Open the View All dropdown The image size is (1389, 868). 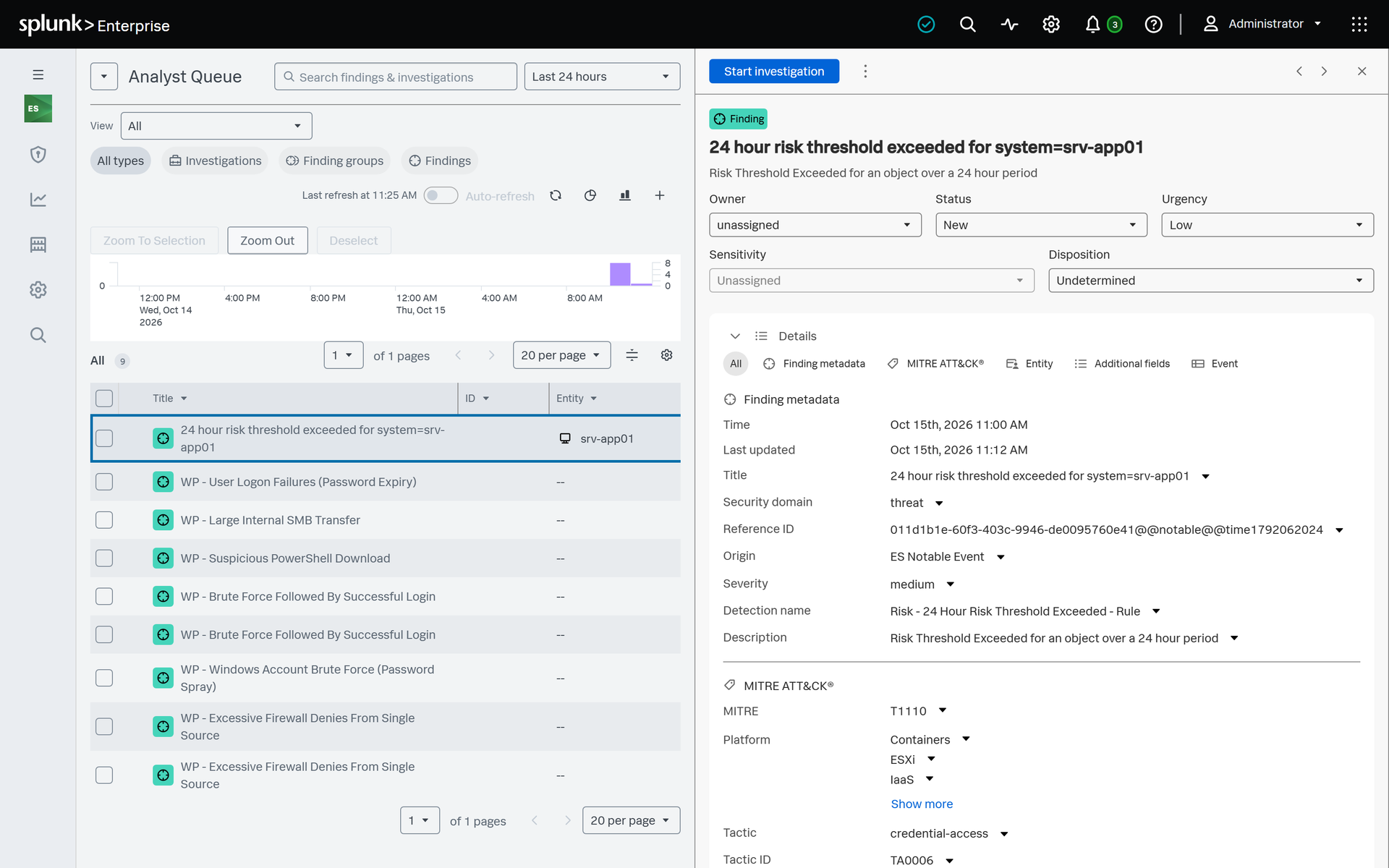216,126
